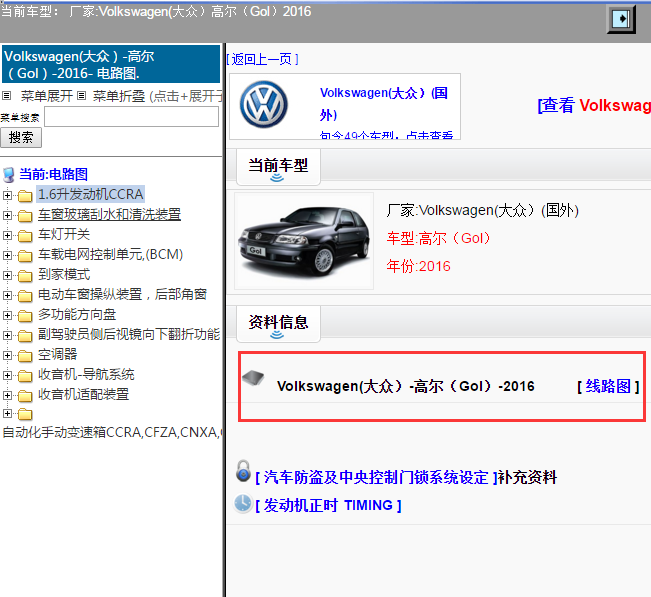Select the 1.6升发动机CCRA tree item
Screen dimensions: 651x597
coord(91,194)
